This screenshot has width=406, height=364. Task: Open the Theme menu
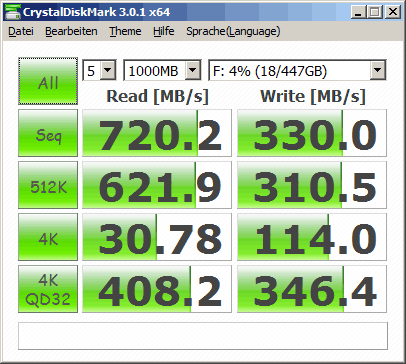pyautogui.click(x=125, y=31)
